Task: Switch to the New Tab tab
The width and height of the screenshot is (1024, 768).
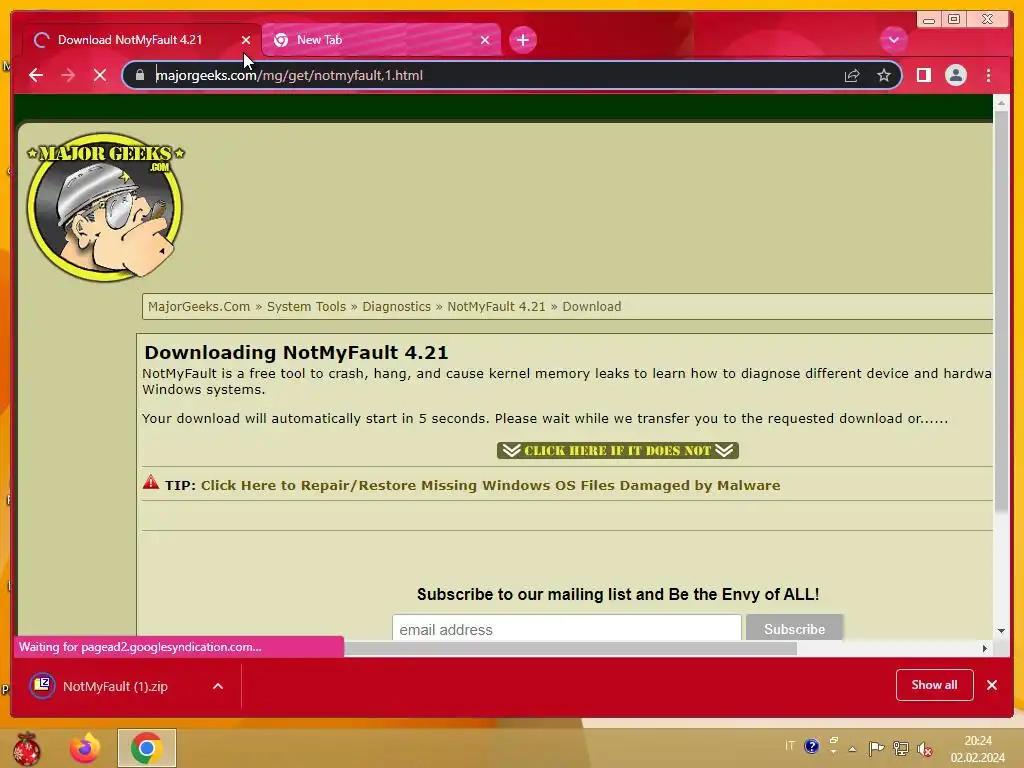Action: click(x=381, y=40)
